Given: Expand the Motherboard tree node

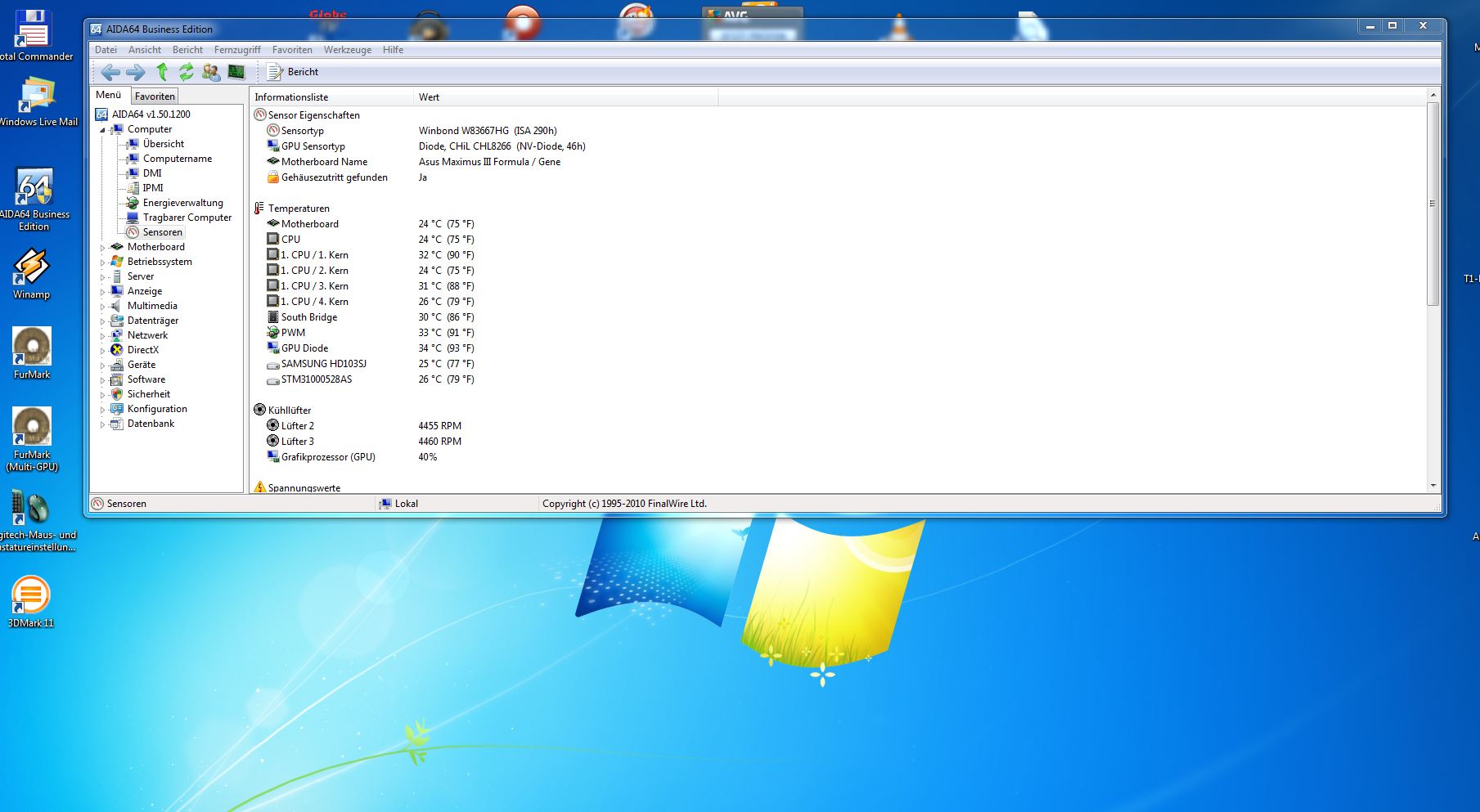Looking at the screenshot, I should coord(103,248).
